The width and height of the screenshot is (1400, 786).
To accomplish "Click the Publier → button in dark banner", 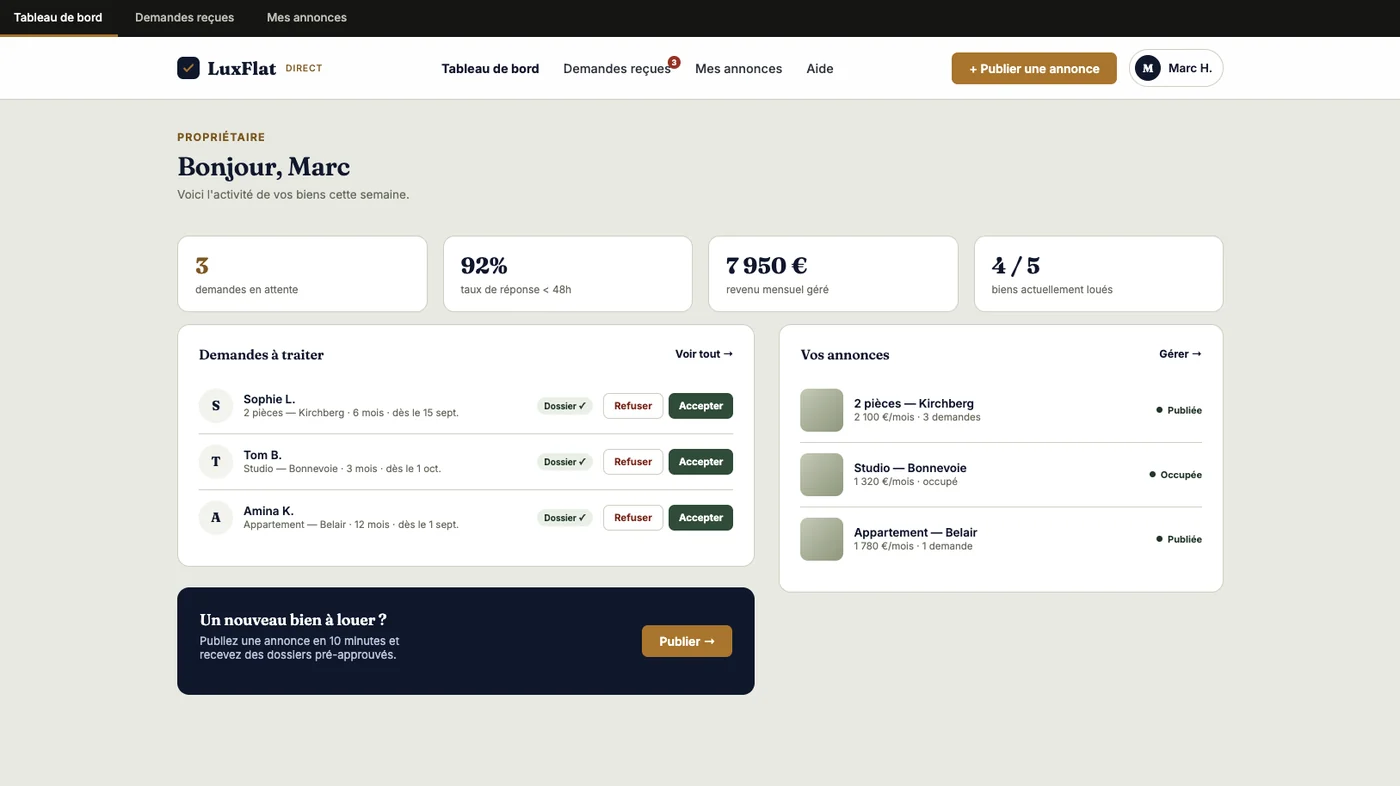I will point(687,641).
